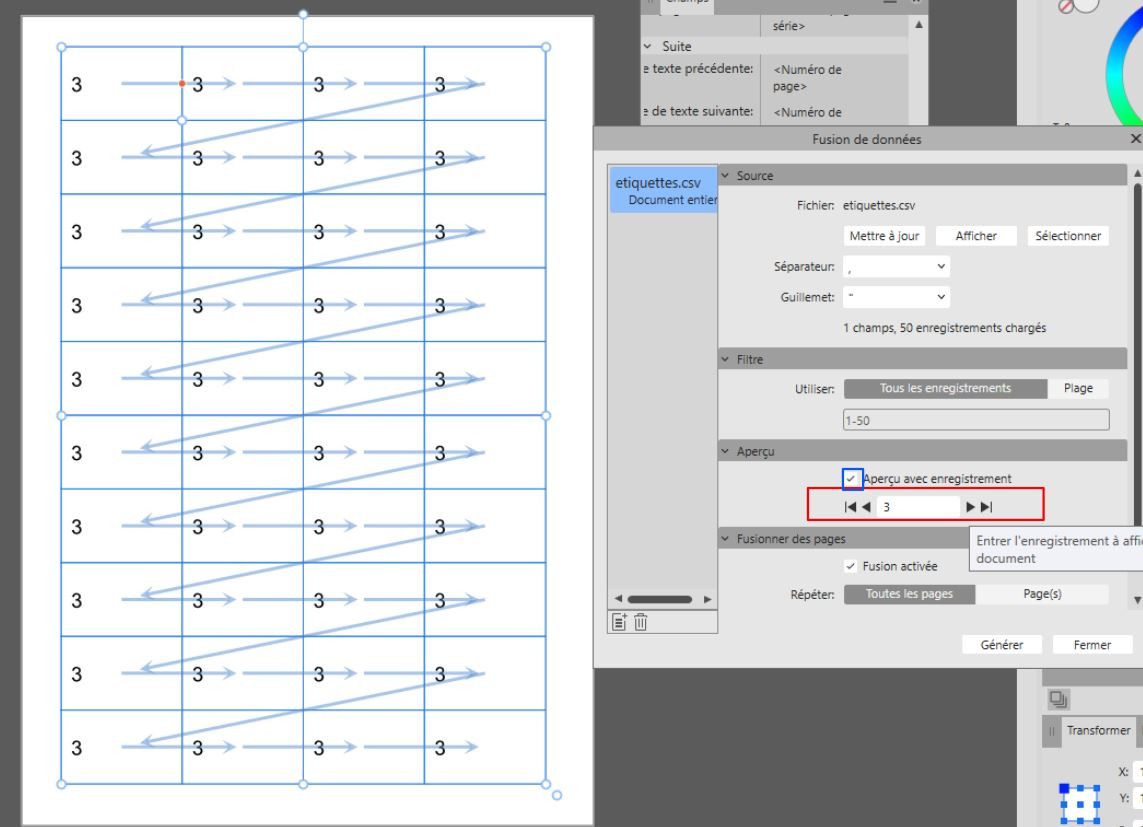Screen dimensions: 1143x827
Task: Jump to last record in preview
Action: 986,507
